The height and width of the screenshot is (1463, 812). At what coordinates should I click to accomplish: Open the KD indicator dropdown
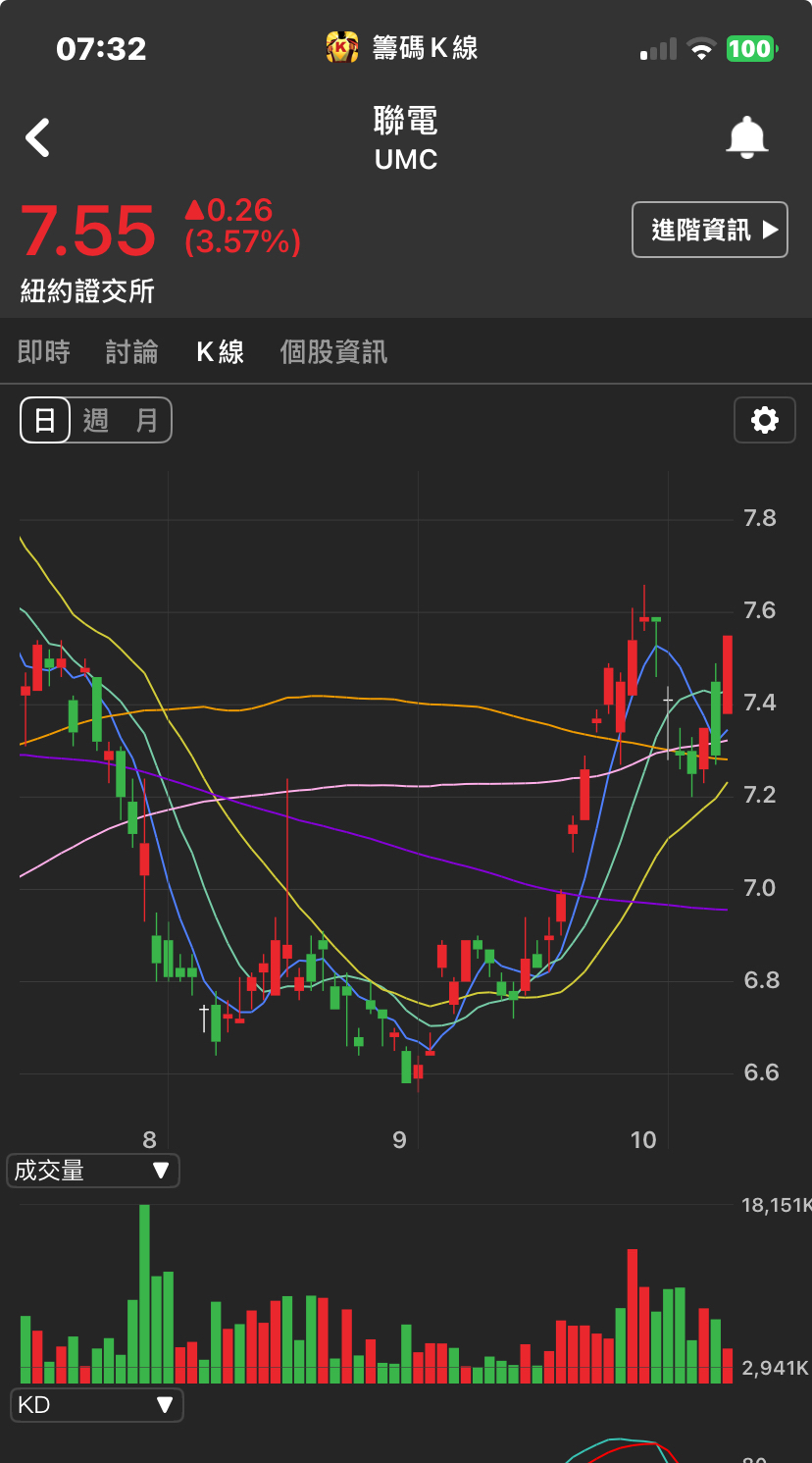point(96,1405)
